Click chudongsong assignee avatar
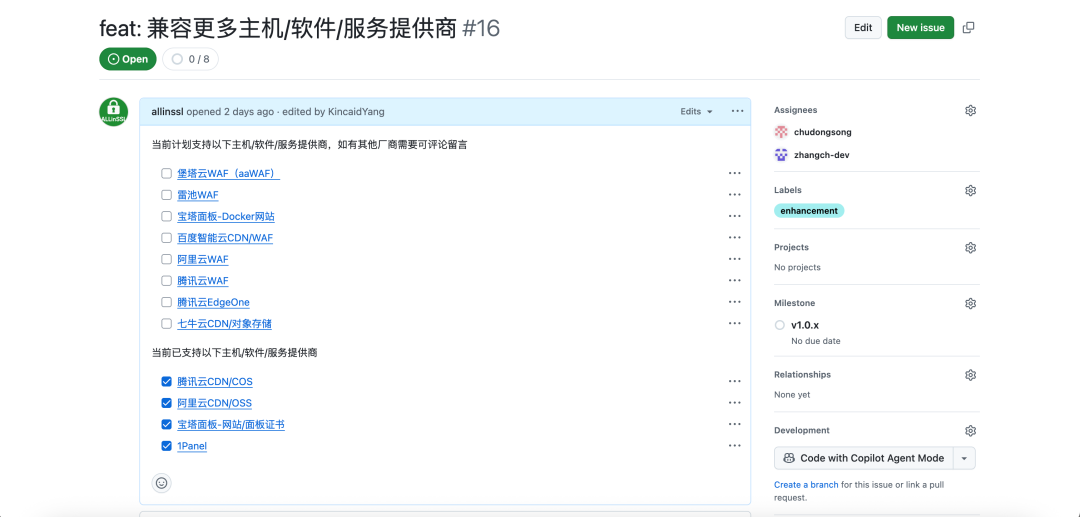Viewport: 1080px width, 517px height. click(x=781, y=132)
